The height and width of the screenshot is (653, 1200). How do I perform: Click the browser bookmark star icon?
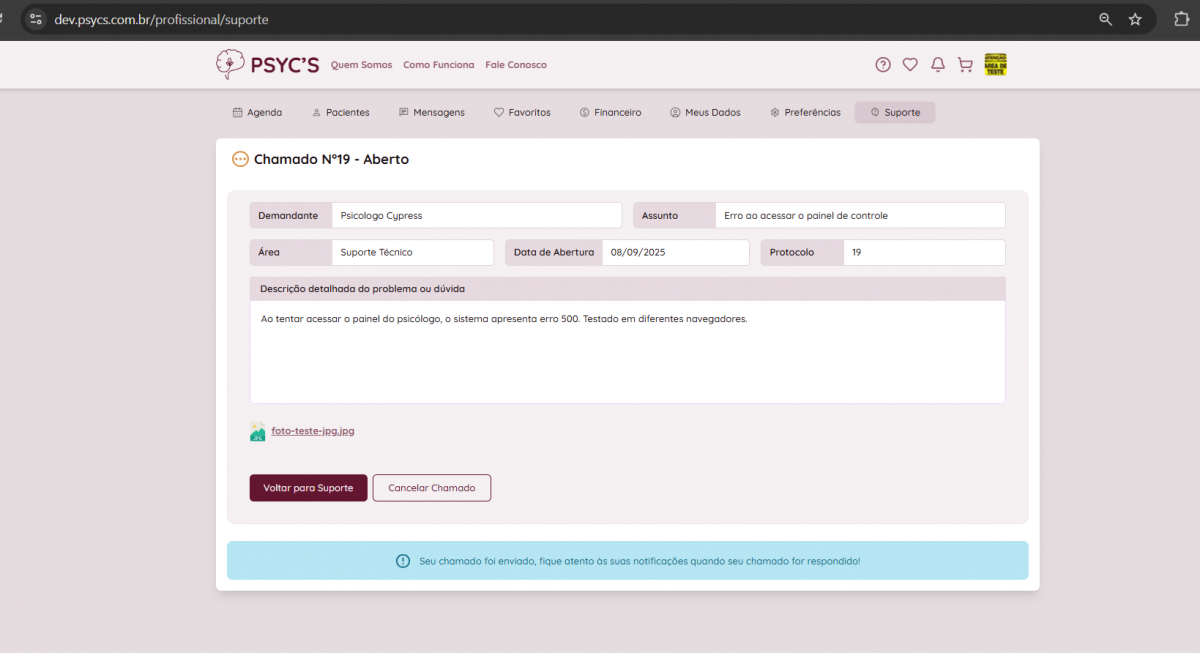point(1135,19)
